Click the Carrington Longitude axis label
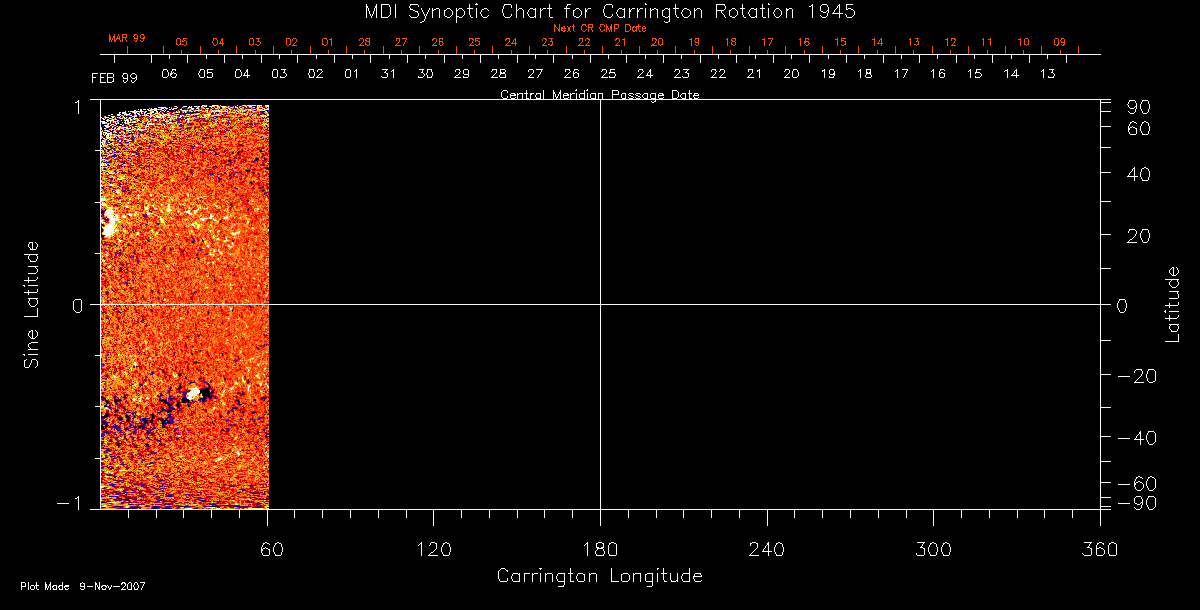This screenshot has height=610, width=1200. click(x=599, y=577)
